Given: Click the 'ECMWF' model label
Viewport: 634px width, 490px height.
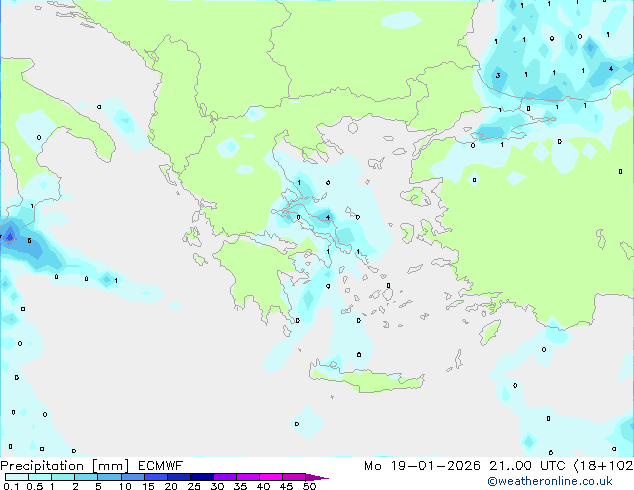Looking at the screenshot, I should point(161,466).
